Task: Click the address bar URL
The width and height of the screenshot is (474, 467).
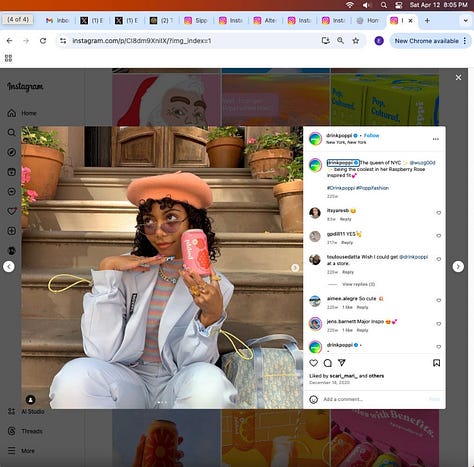Action: click(142, 41)
